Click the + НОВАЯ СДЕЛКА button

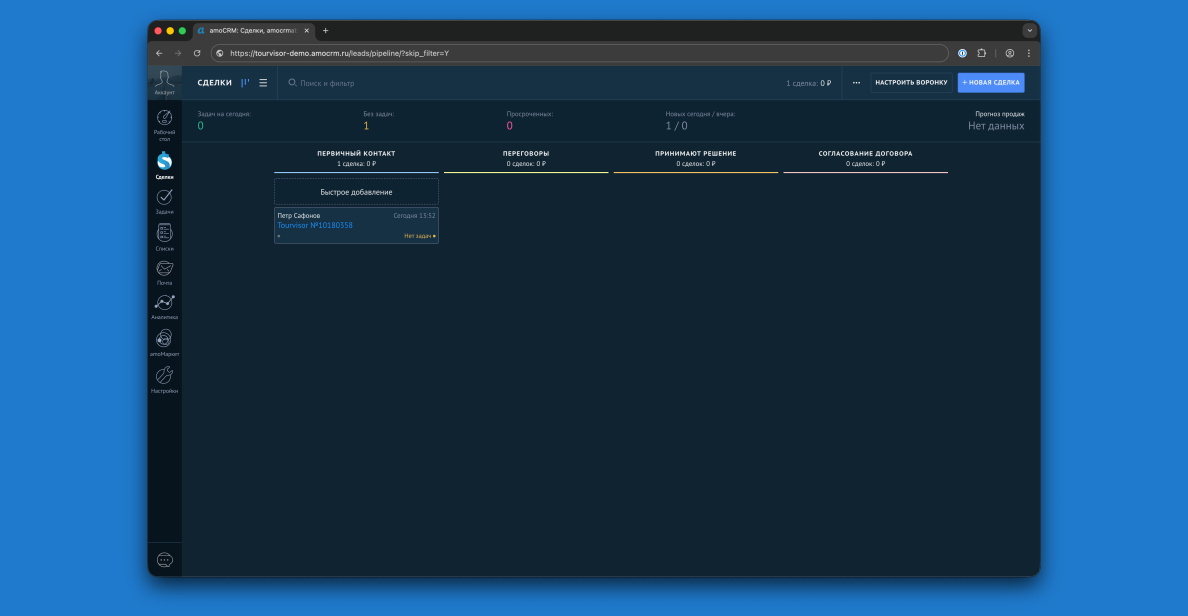[x=991, y=83]
